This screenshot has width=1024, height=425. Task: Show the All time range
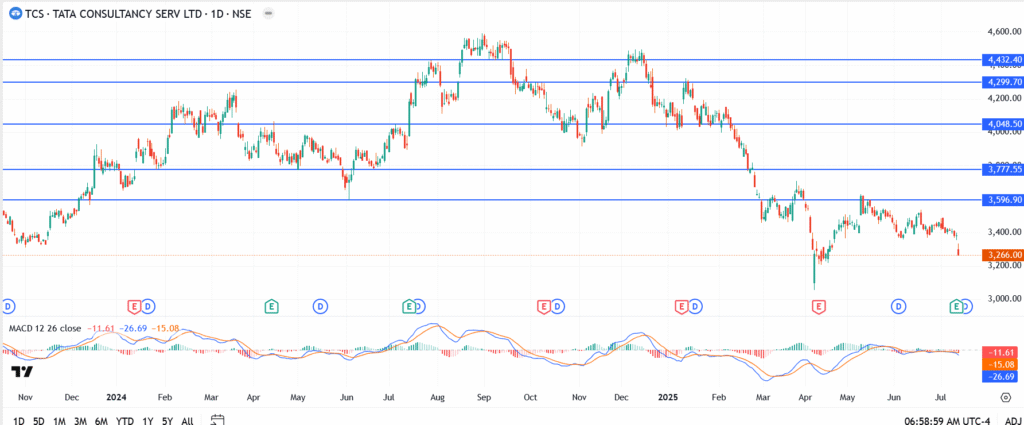[187, 421]
